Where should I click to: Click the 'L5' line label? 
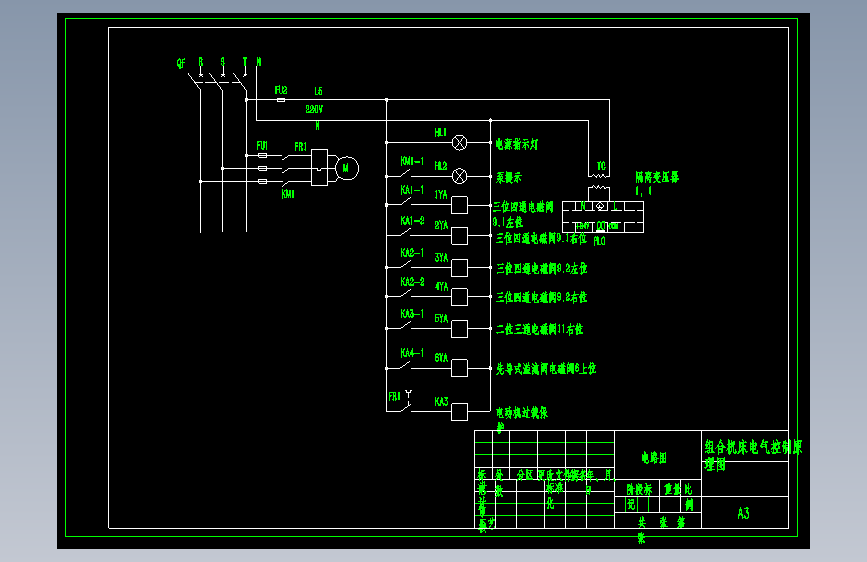(318, 91)
